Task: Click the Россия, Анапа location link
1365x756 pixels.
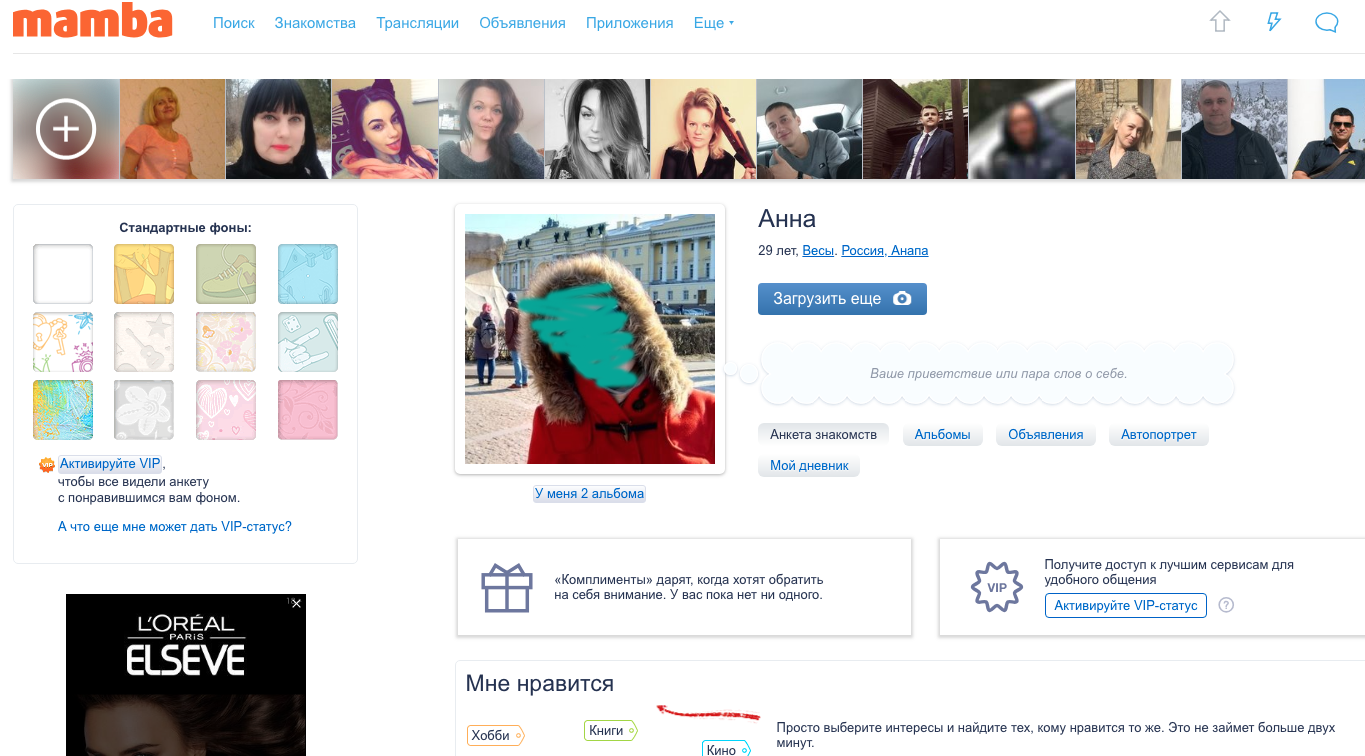Action: tap(885, 251)
